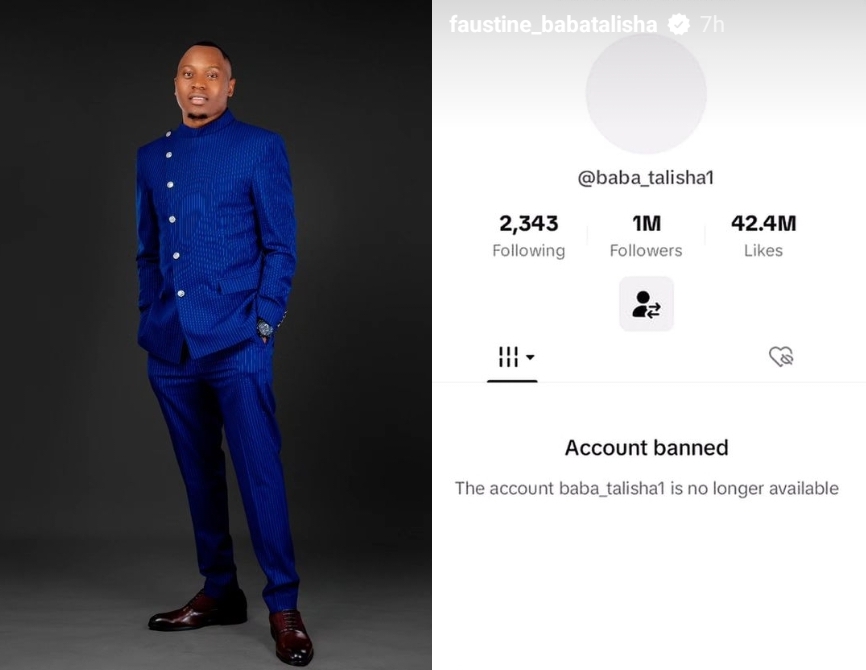The height and width of the screenshot is (670, 866).
Task: Open the hidden liked videos heart tab
Action: point(781,357)
